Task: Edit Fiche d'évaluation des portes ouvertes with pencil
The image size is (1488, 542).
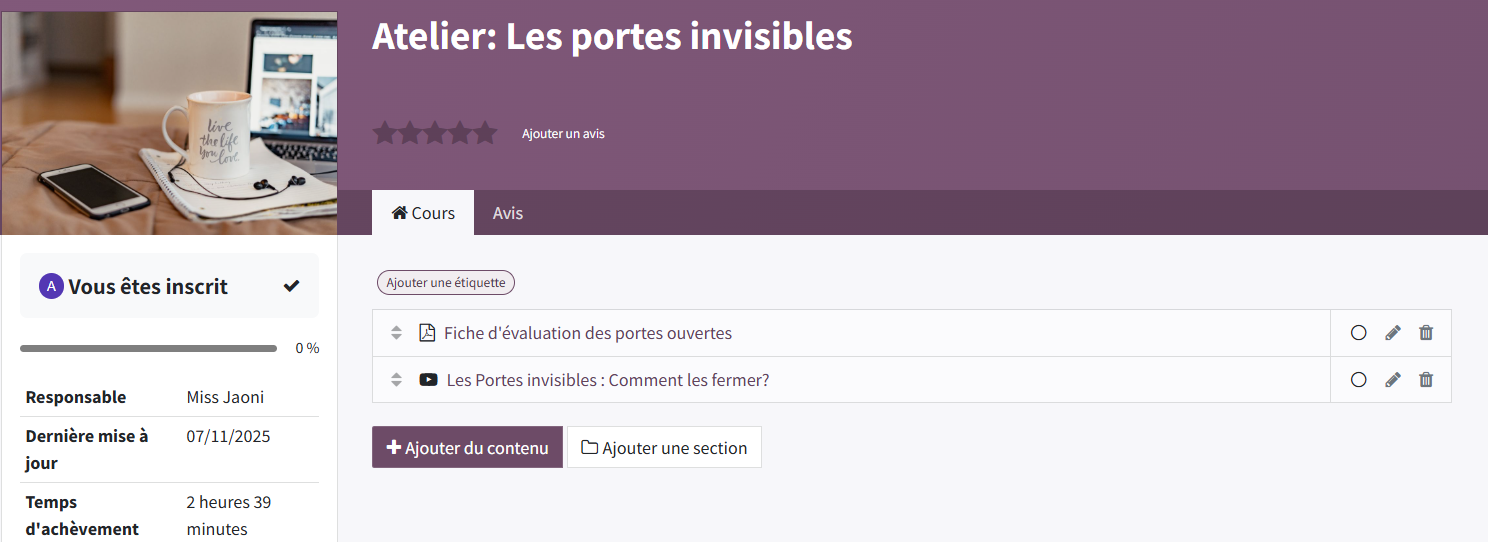Action: coord(1393,333)
